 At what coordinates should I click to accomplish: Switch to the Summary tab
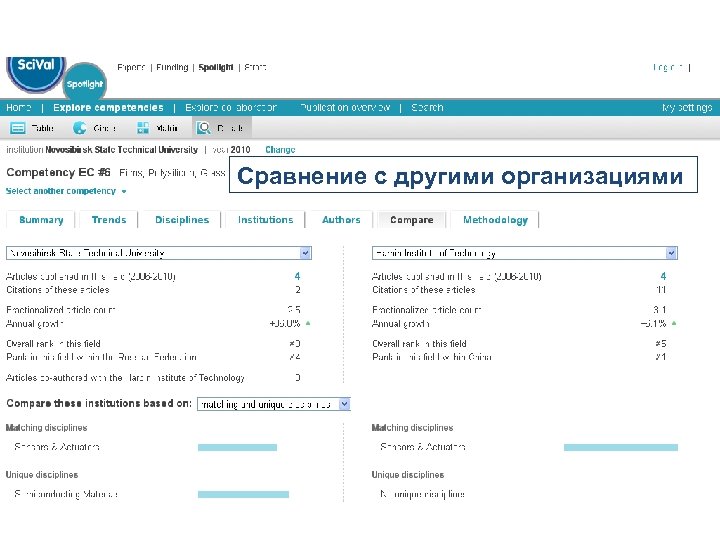click(41, 220)
